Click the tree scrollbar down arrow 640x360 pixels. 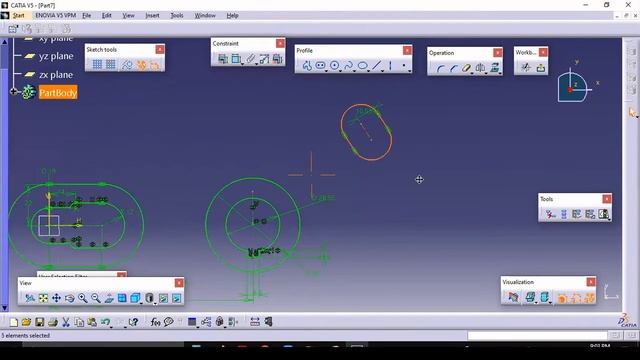[4, 308]
